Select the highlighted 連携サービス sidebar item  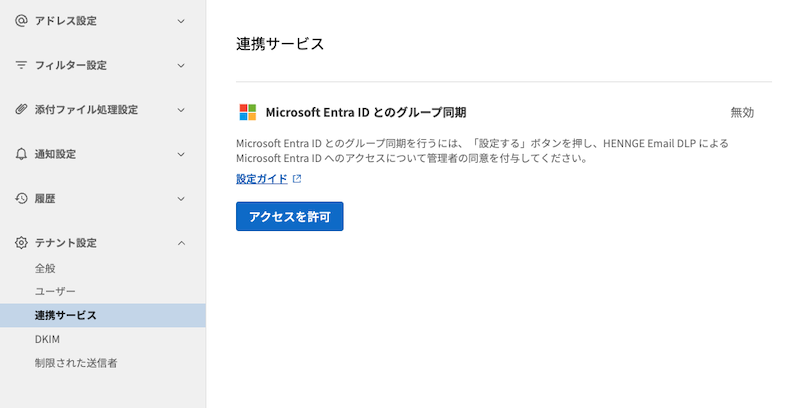tap(103, 315)
